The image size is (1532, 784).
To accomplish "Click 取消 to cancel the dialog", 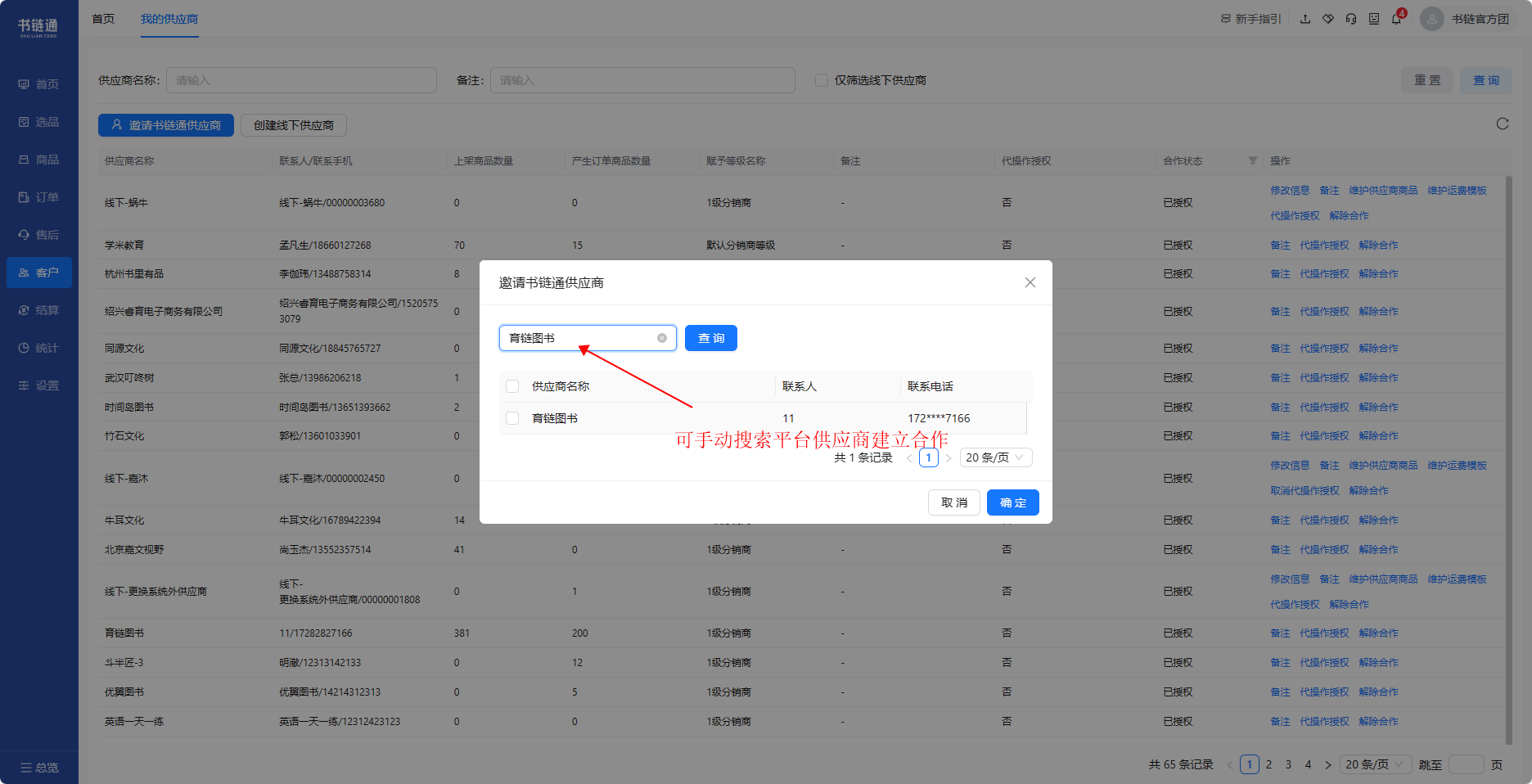I will point(954,502).
